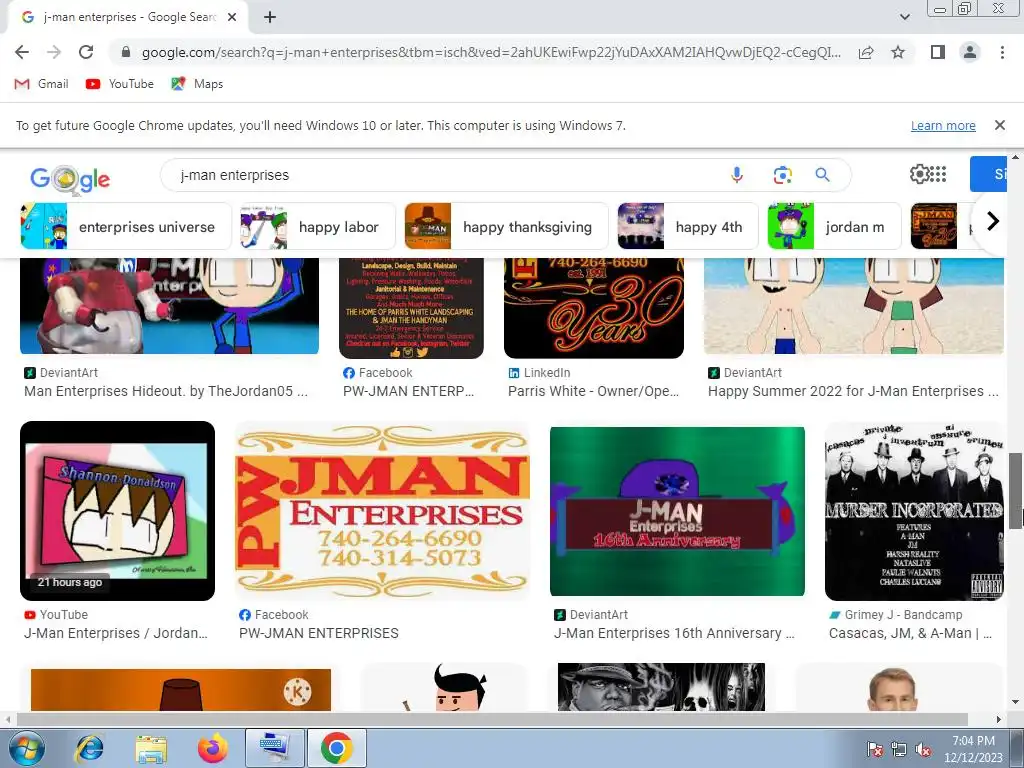Click J-Man Enterprises / Jordan... YouTube title
The width and height of the screenshot is (1024, 768).
pos(116,633)
